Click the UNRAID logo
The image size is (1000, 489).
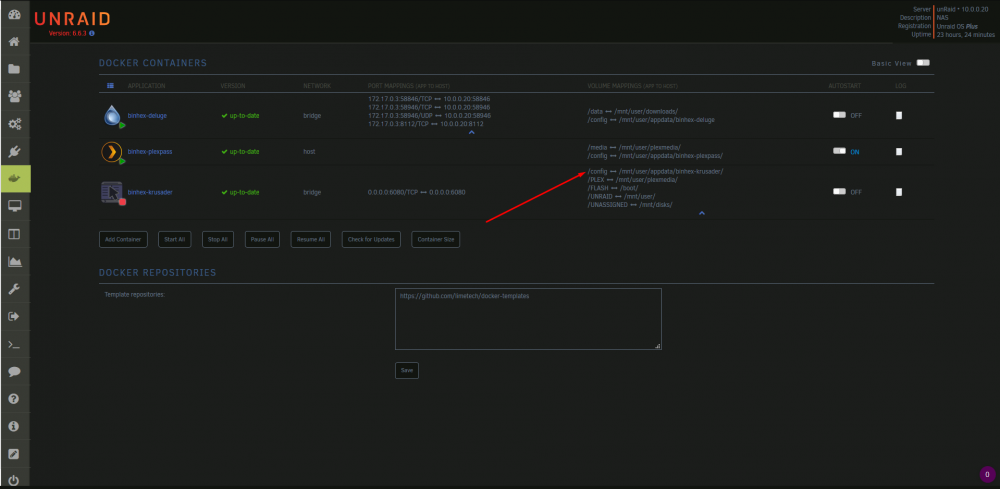point(71,18)
